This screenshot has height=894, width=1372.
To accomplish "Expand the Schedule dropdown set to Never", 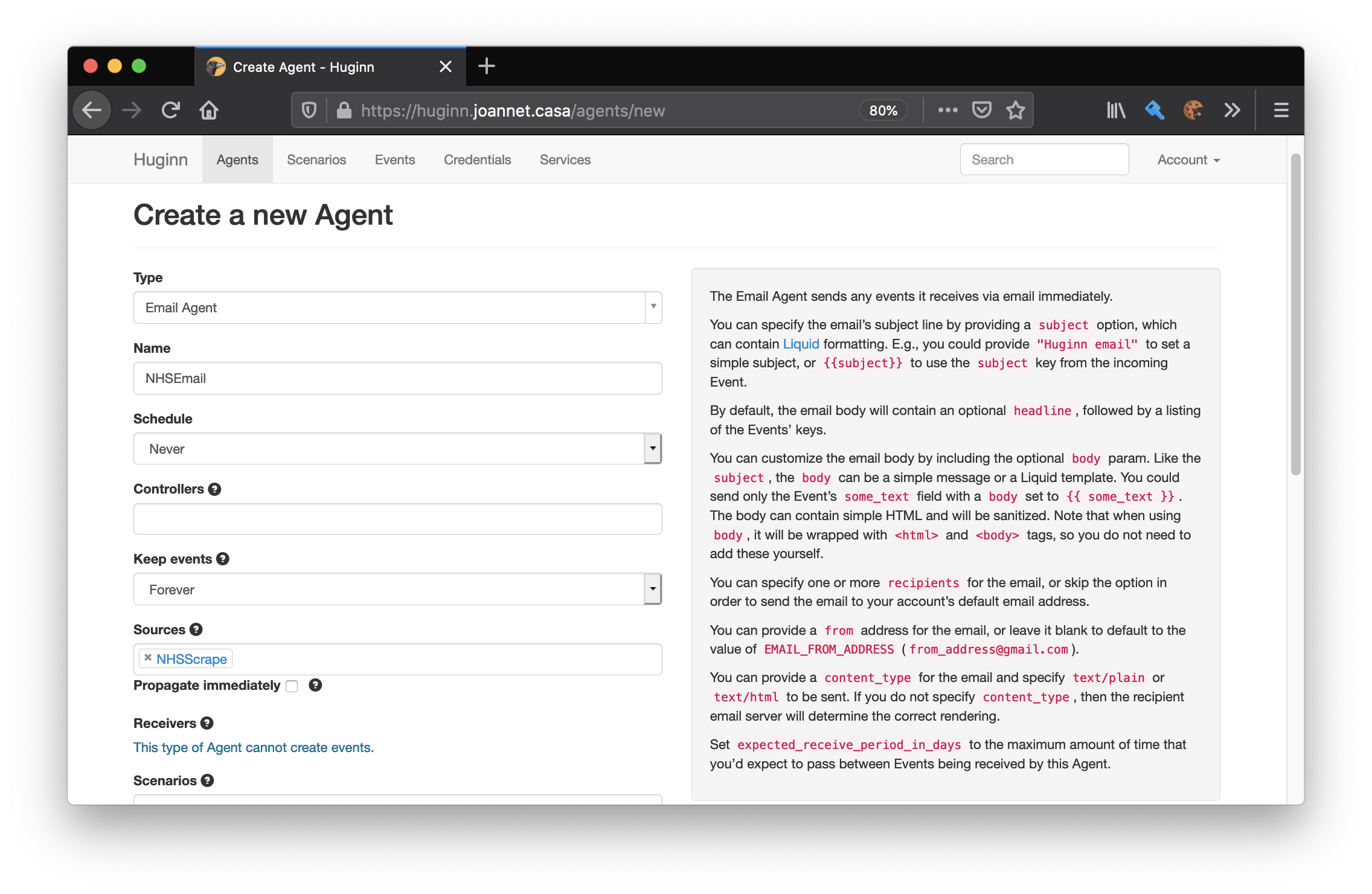I will 397,449.
